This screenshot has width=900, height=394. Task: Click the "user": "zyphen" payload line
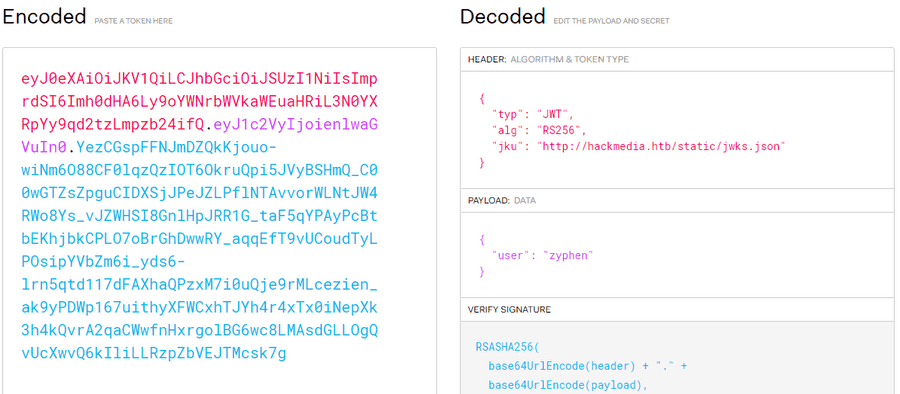541,256
